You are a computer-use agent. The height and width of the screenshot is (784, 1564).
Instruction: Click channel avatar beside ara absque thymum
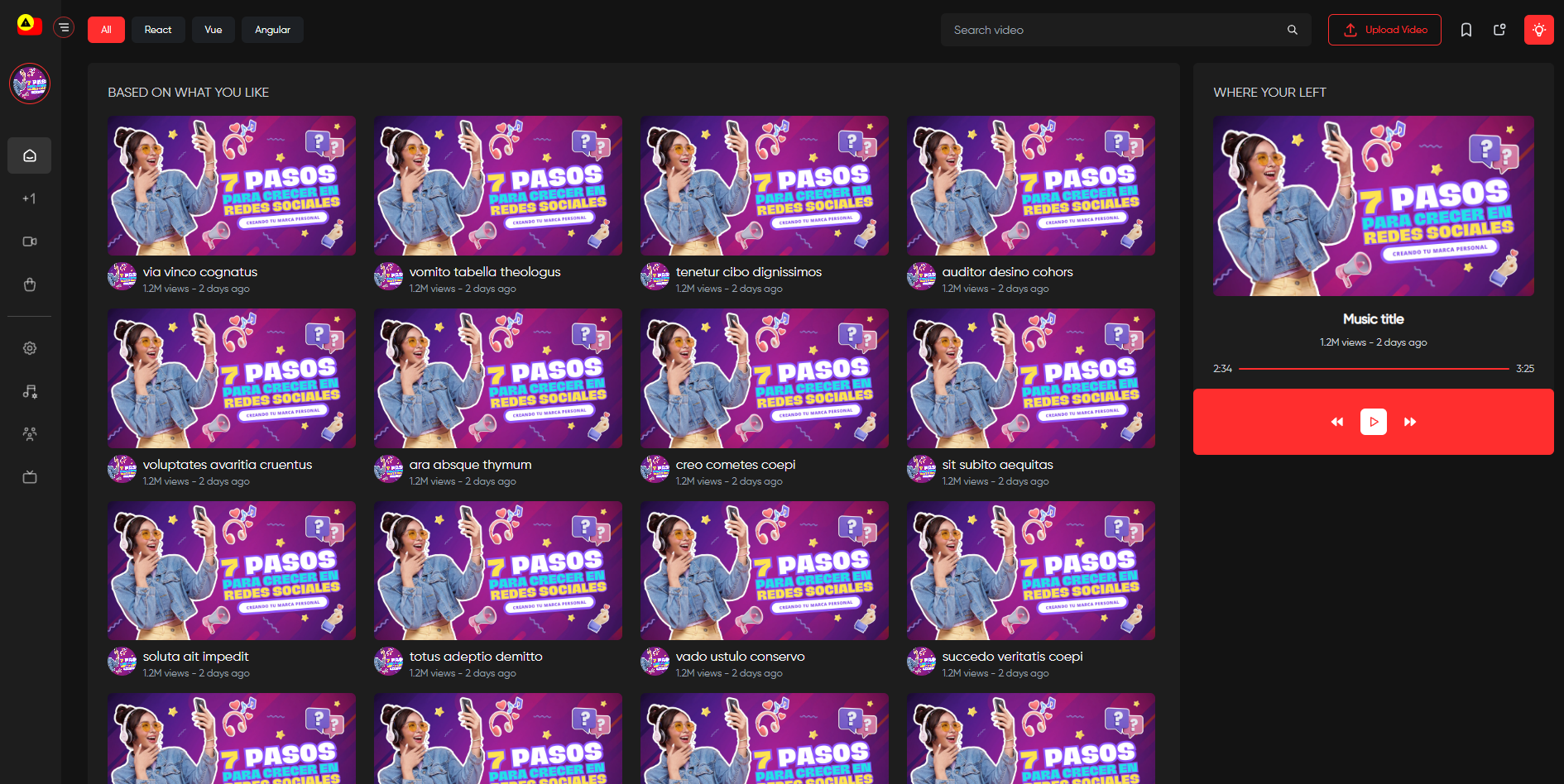(388, 469)
